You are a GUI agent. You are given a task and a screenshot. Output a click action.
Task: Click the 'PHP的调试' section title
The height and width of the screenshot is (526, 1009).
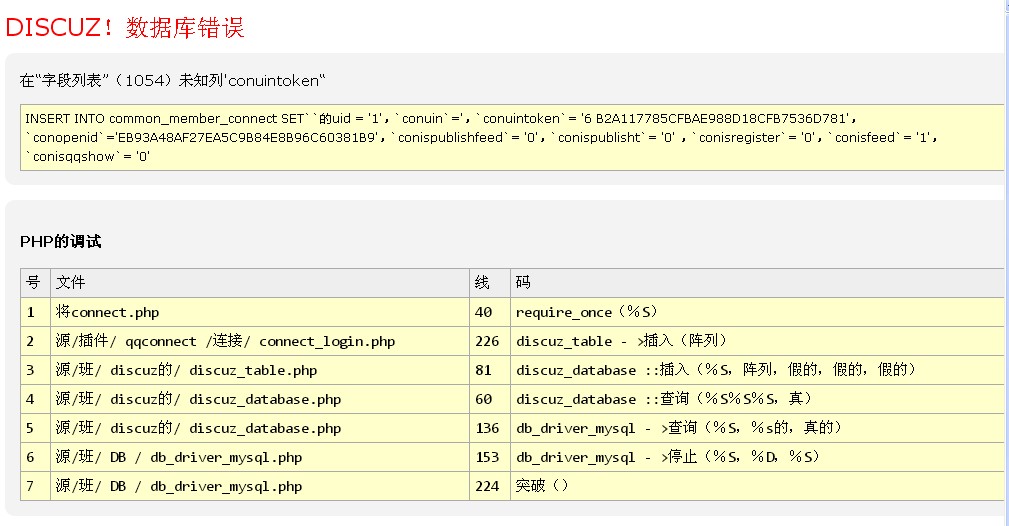(x=60, y=241)
